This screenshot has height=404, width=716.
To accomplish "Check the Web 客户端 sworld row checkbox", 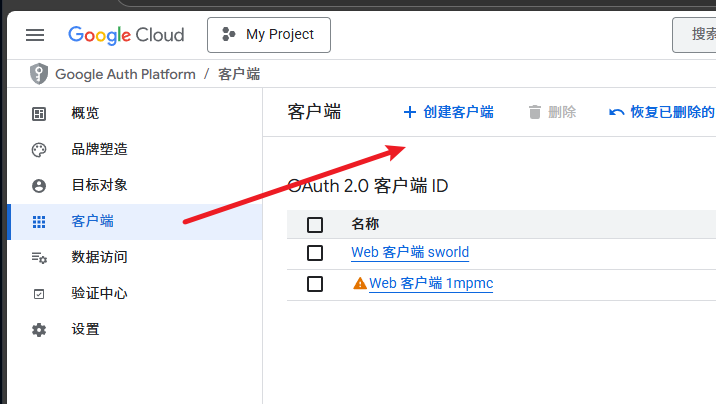I will coord(315,252).
